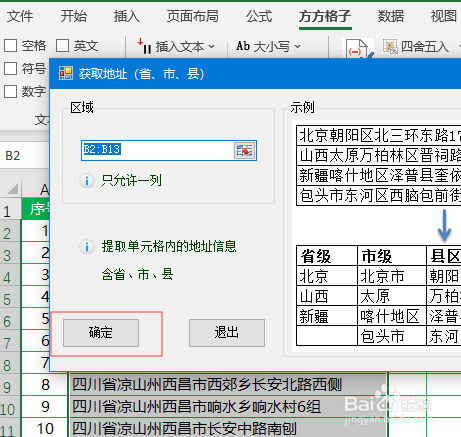Switch to the 插入 tab
This screenshot has width=461, height=437.
(127, 16)
